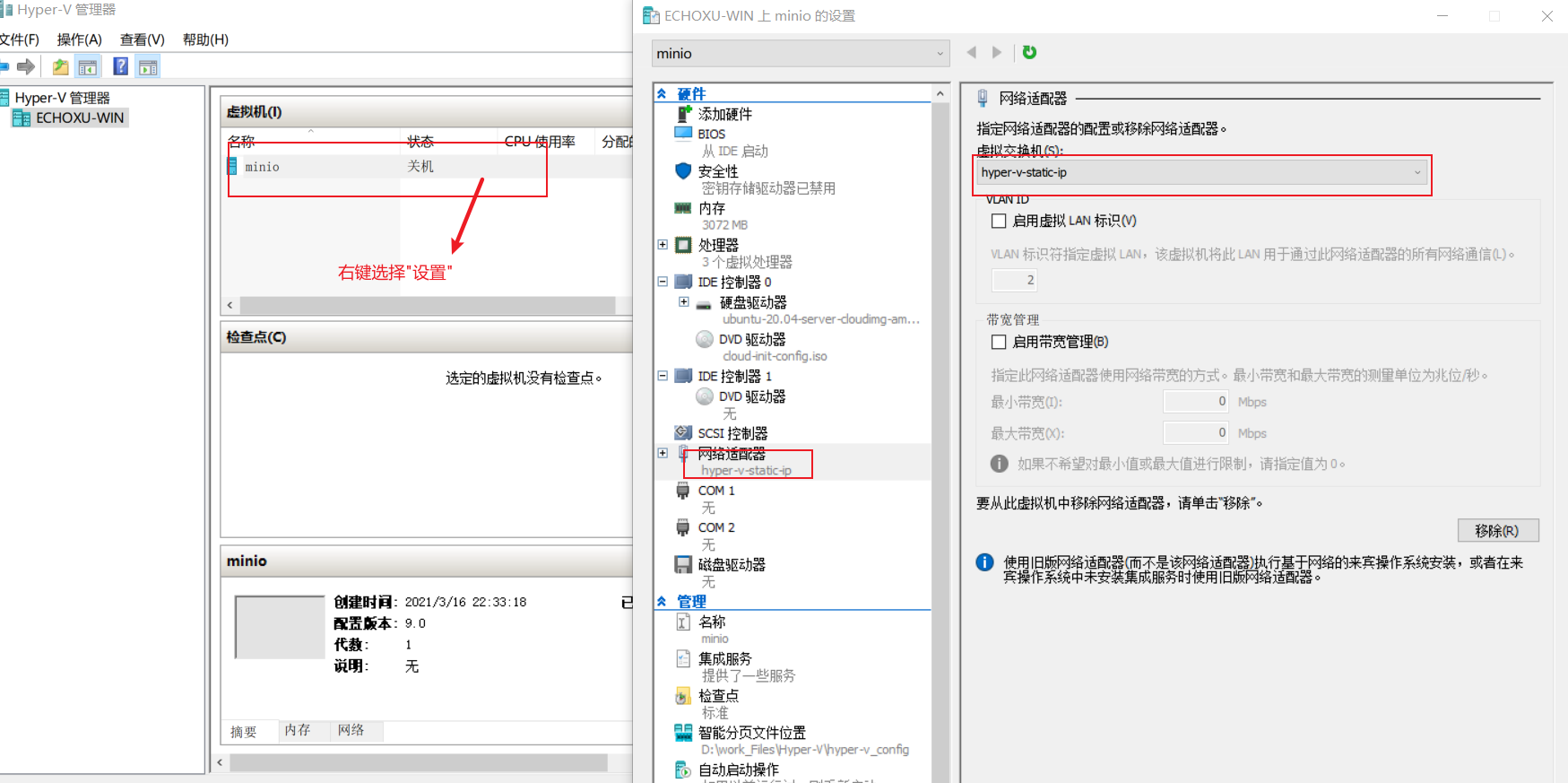Collapse the 硬件 section header
Image resolution: width=1568 pixels, height=783 pixels.
pos(662,93)
